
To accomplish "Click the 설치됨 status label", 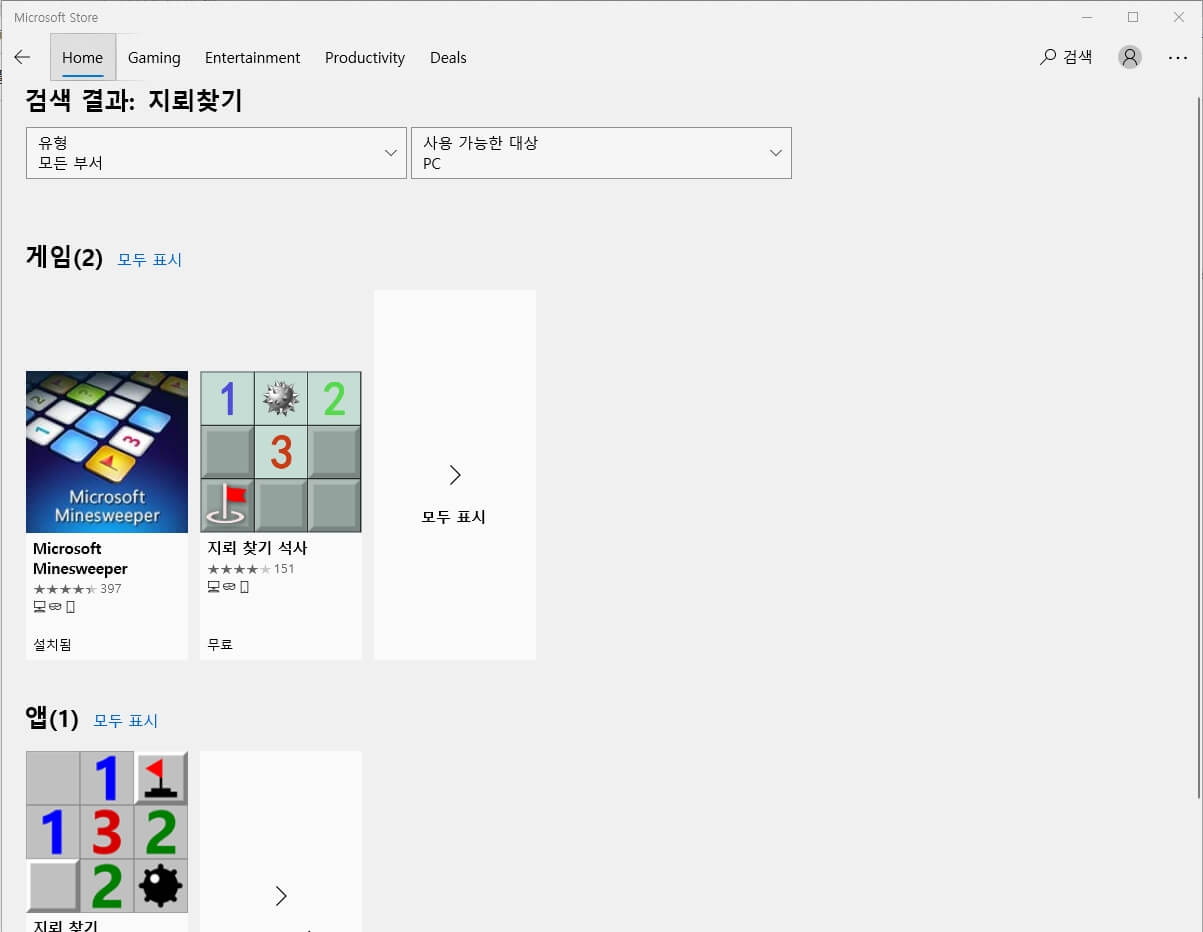I will pos(52,645).
